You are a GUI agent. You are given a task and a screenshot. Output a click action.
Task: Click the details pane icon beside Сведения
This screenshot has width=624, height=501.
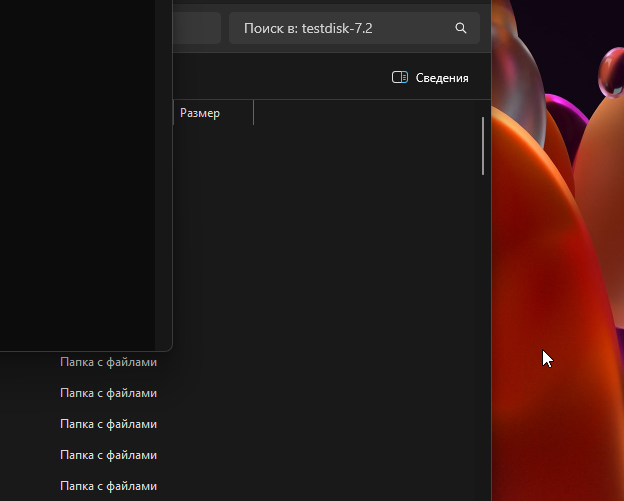pyautogui.click(x=400, y=77)
